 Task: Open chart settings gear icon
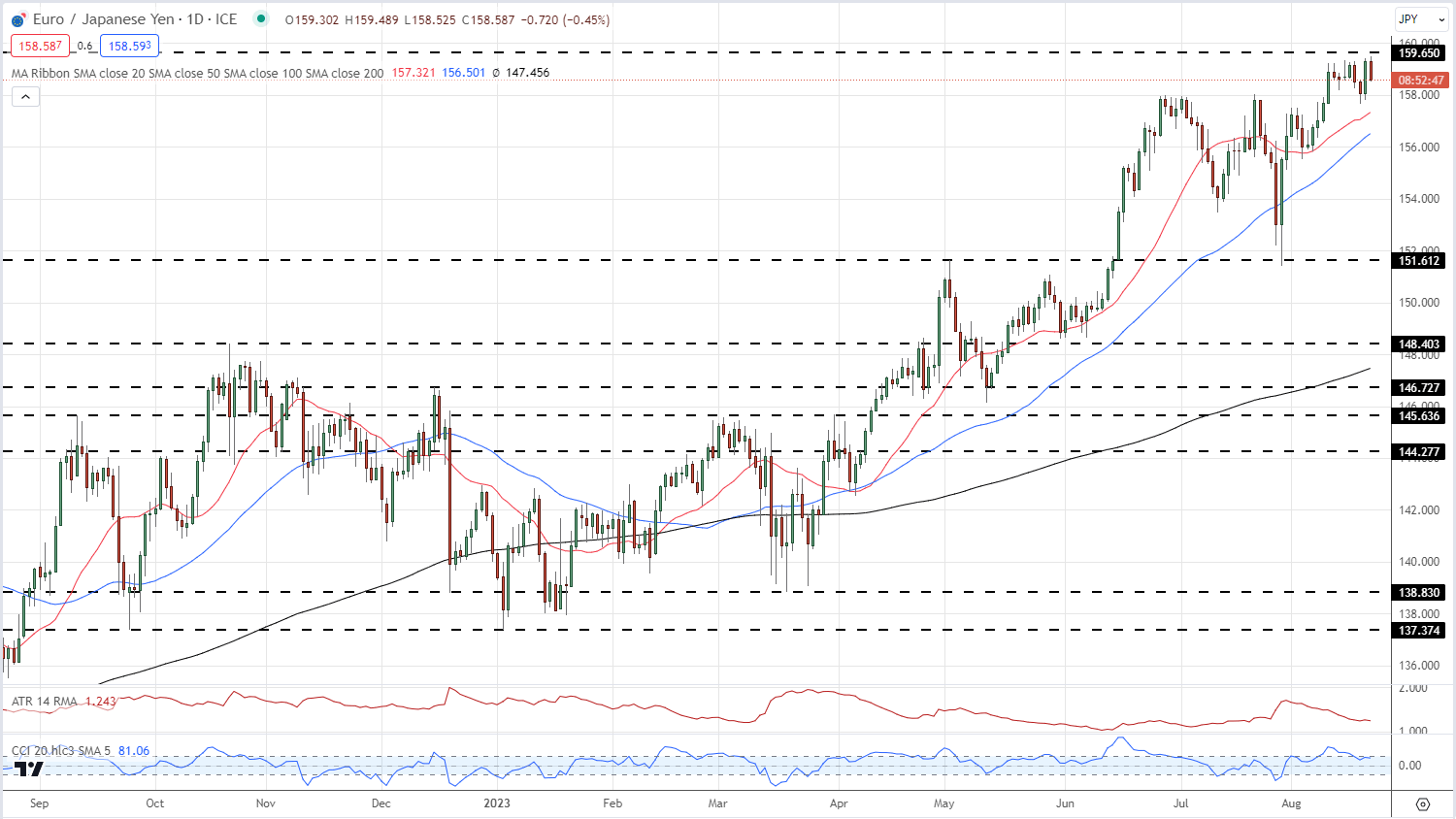1423,803
